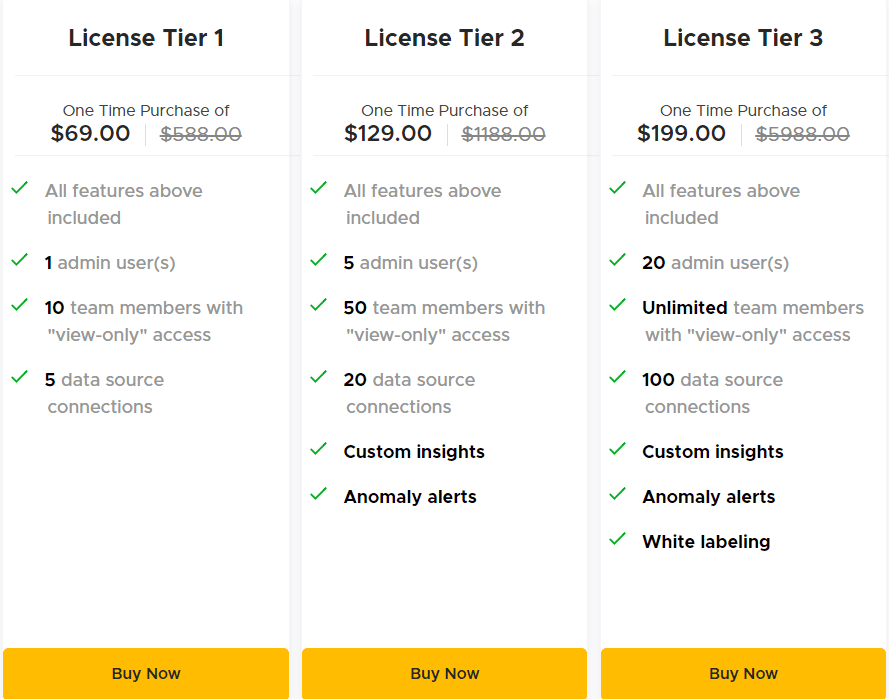Click the $69.00 price in Tier 1

[90, 133]
